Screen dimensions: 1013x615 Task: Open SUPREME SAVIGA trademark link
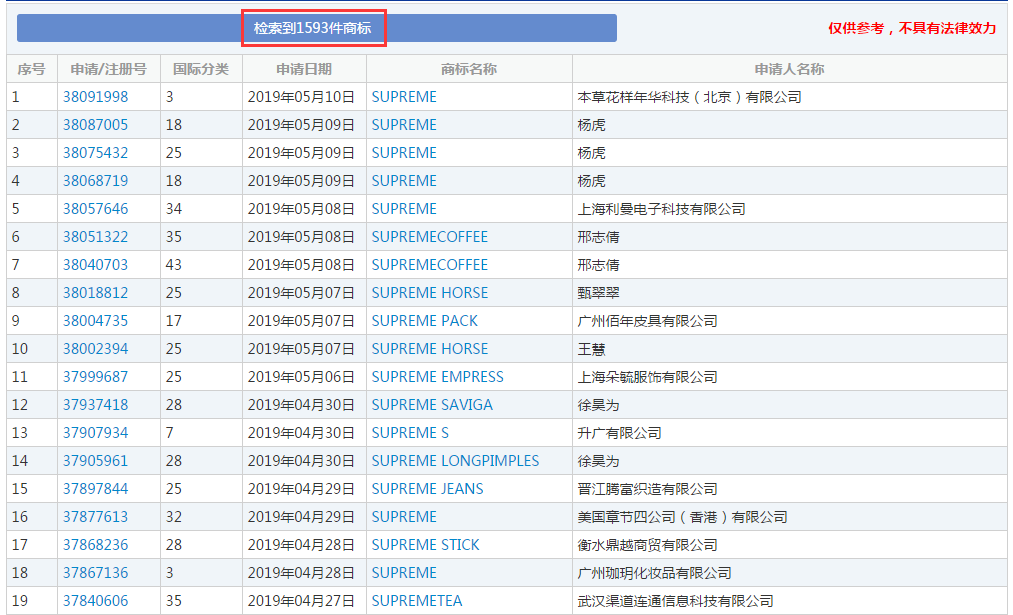coord(432,405)
